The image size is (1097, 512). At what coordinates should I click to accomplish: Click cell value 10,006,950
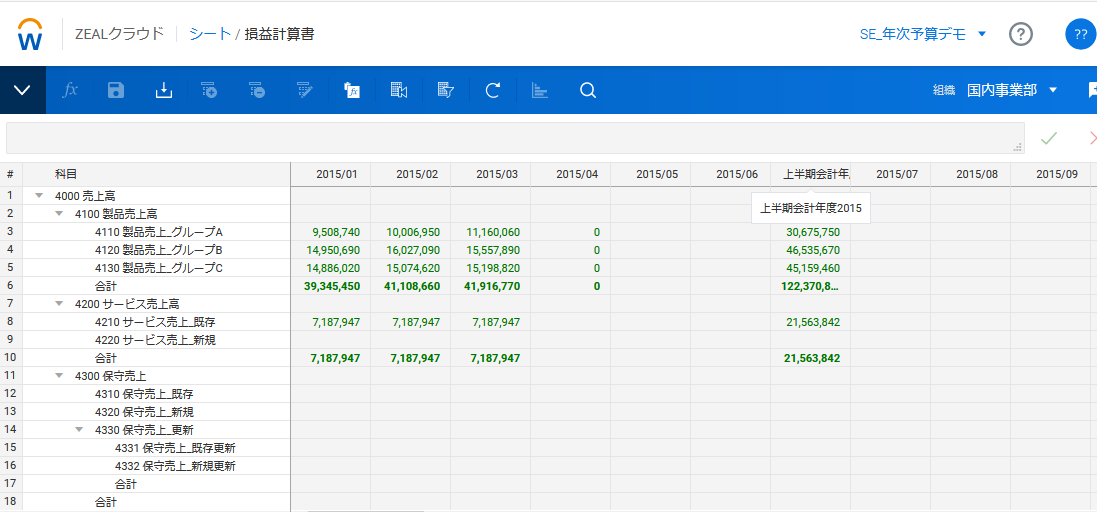click(x=412, y=232)
